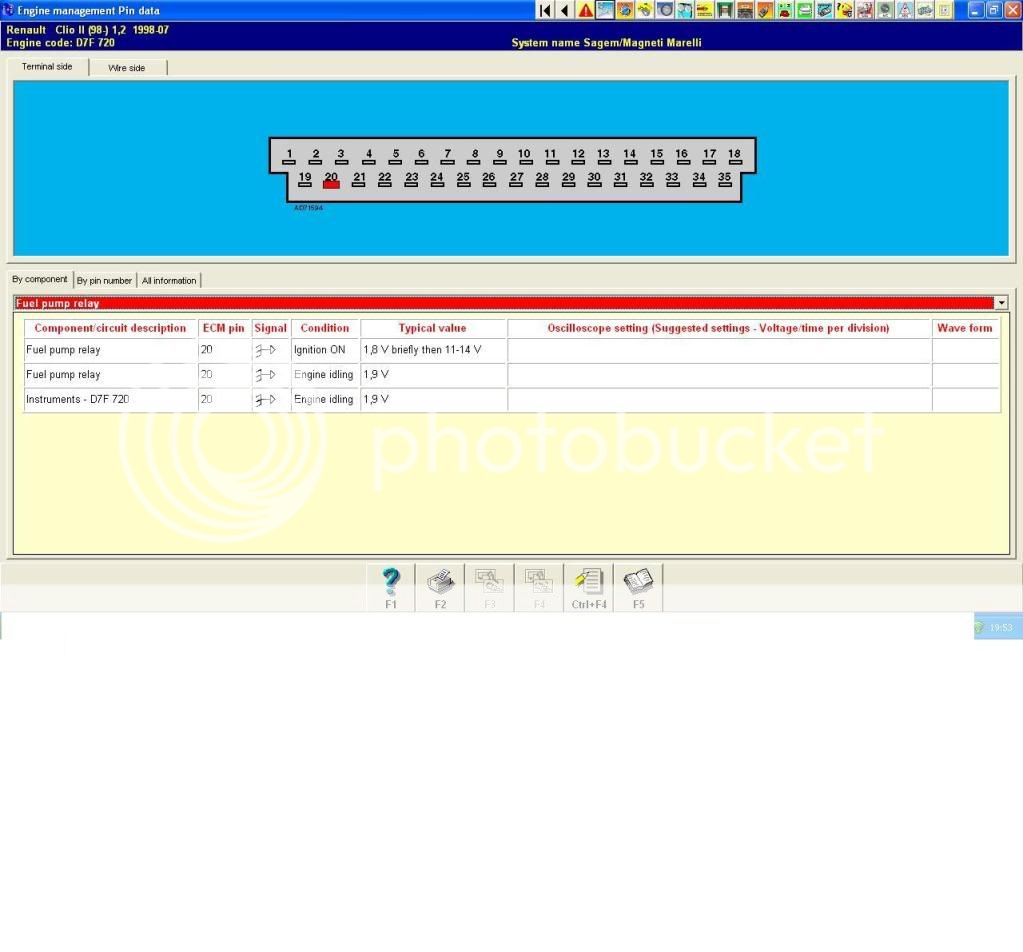Click the red highlighted pin 20 on connector
Image resolution: width=1023 pixels, height=952 pixels.
coord(331,180)
